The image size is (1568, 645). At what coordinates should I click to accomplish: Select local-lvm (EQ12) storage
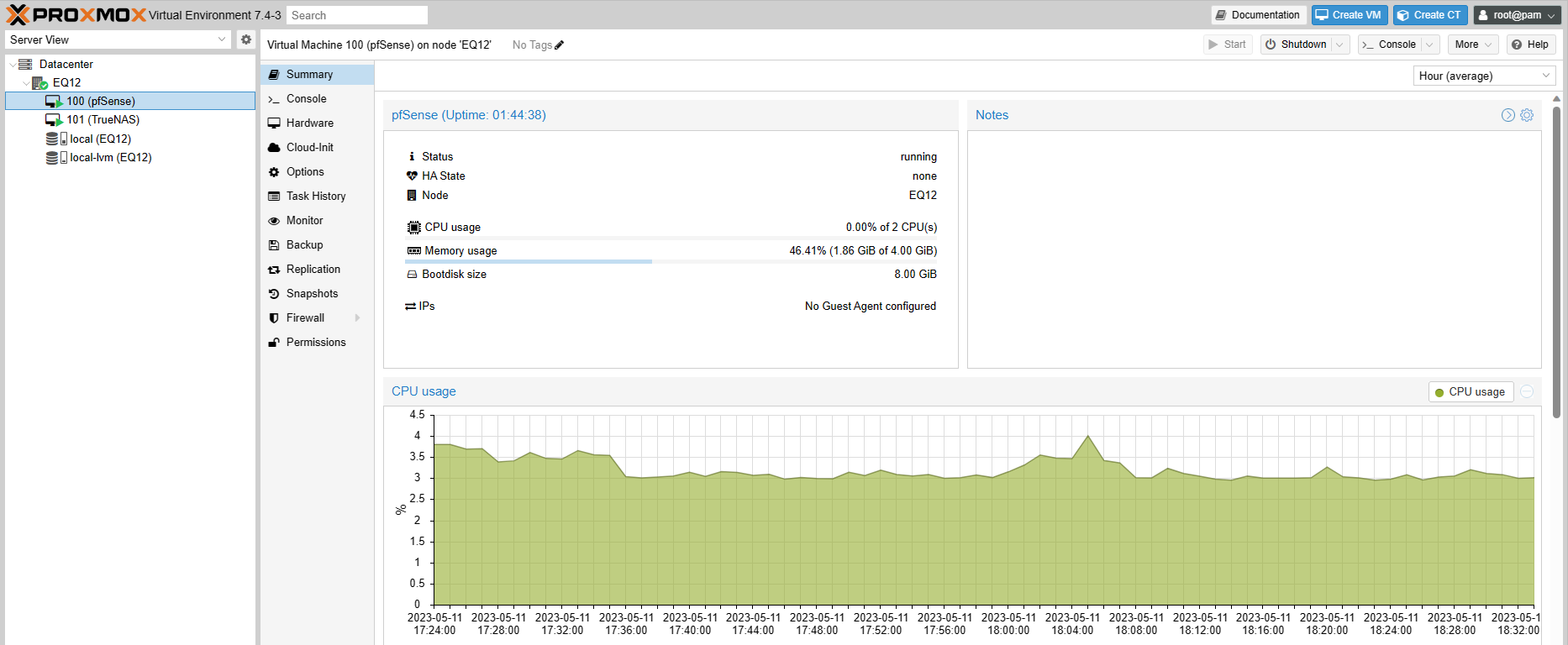pos(130,157)
